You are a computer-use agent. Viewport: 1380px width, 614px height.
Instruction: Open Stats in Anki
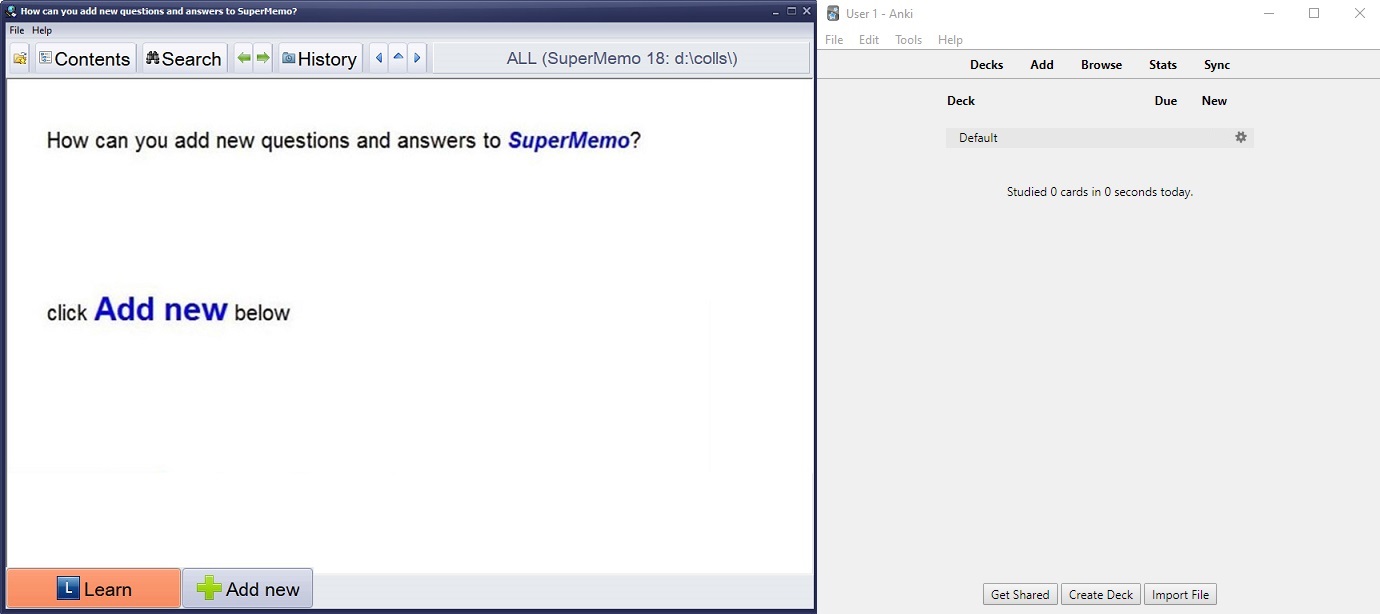(x=1163, y=65)
